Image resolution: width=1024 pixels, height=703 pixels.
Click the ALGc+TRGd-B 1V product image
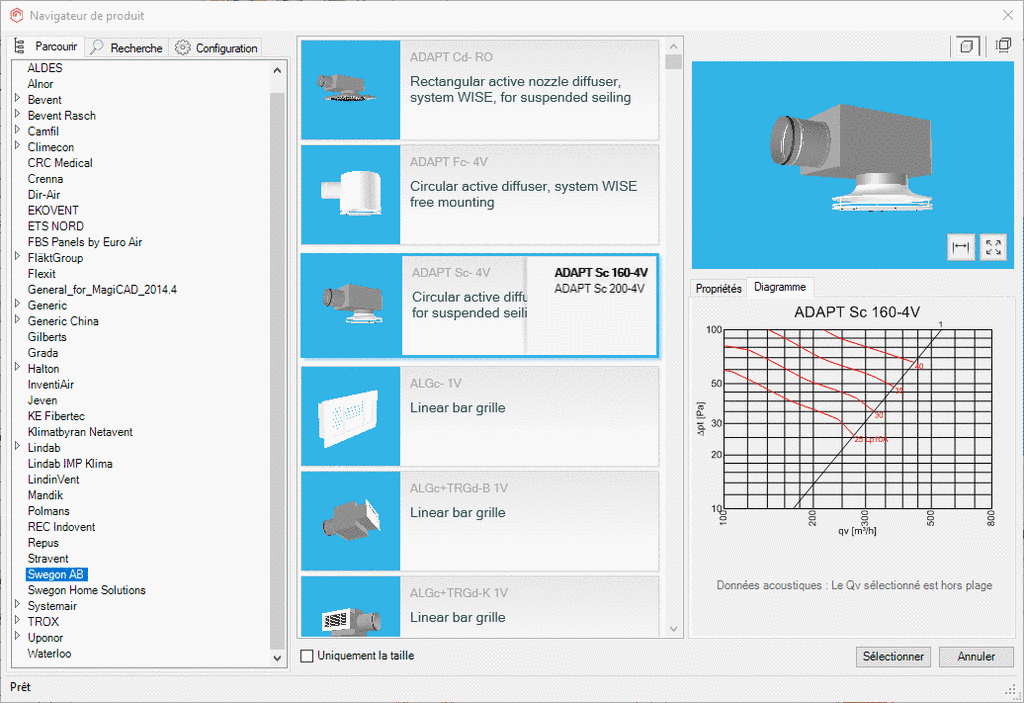(351, 521)
